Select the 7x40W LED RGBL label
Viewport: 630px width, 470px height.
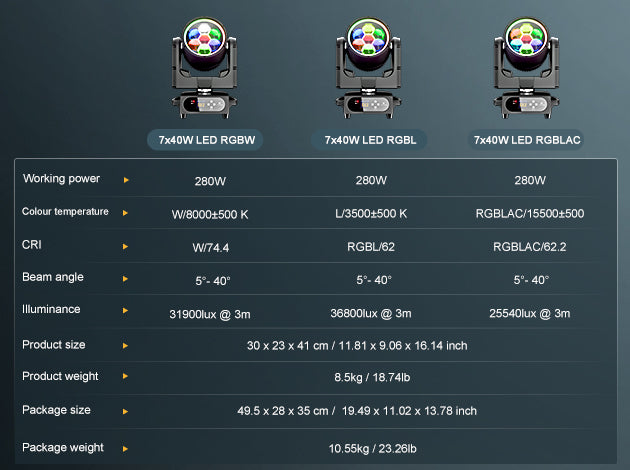[370, 140]
